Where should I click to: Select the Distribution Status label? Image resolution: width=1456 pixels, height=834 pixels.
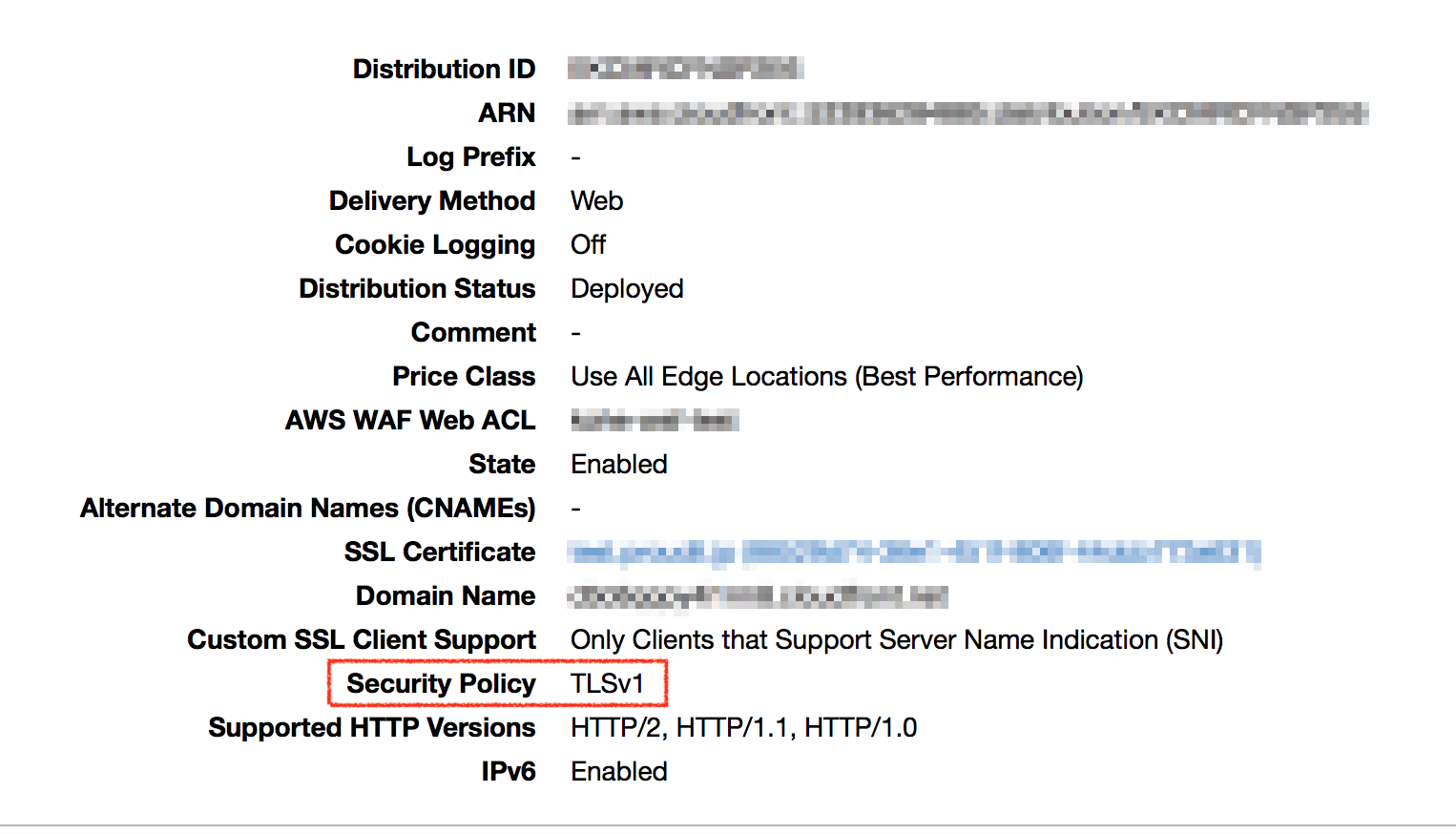click(x=417, y=288)
